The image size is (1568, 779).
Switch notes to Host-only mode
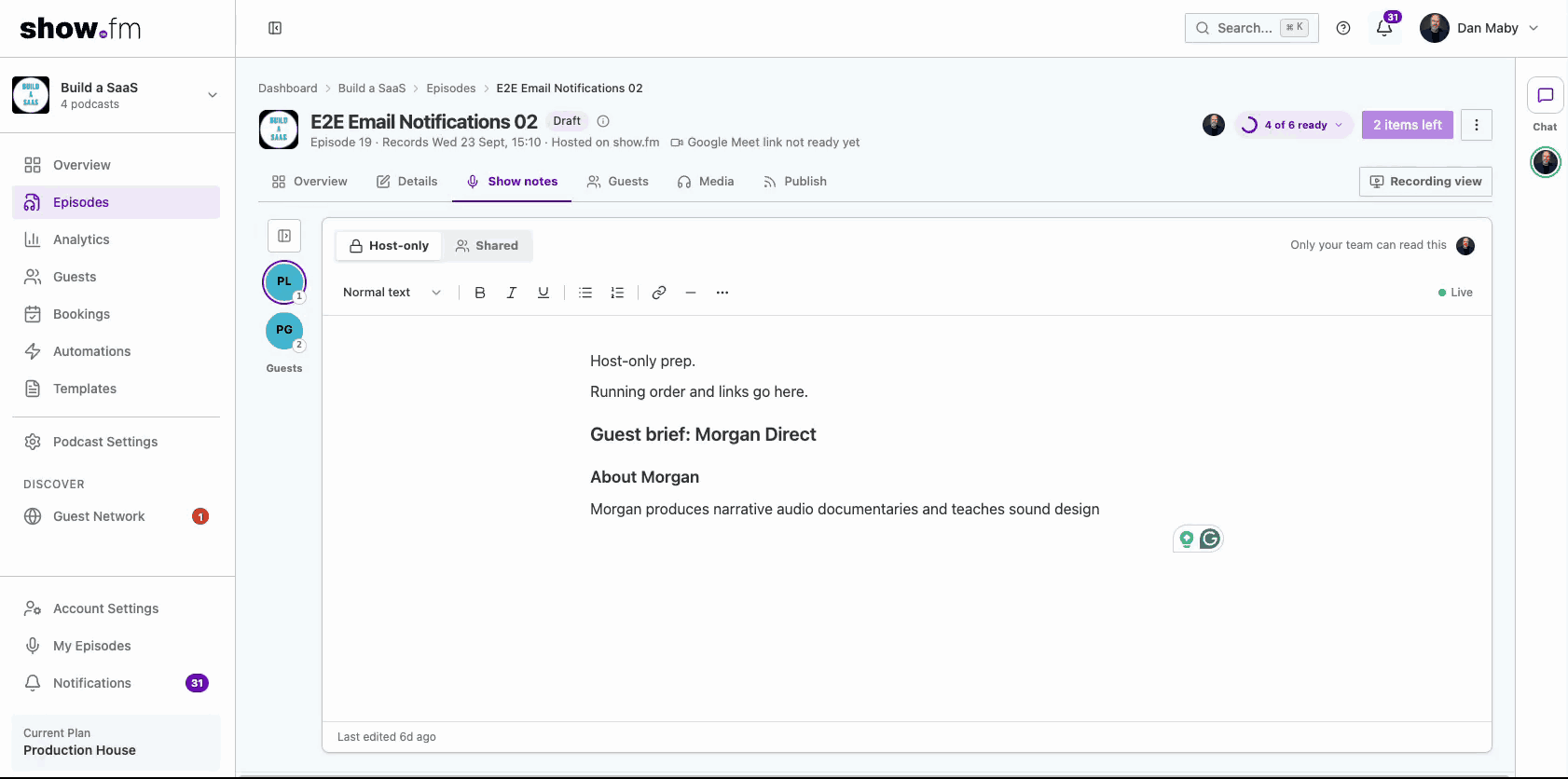[389, 246]
